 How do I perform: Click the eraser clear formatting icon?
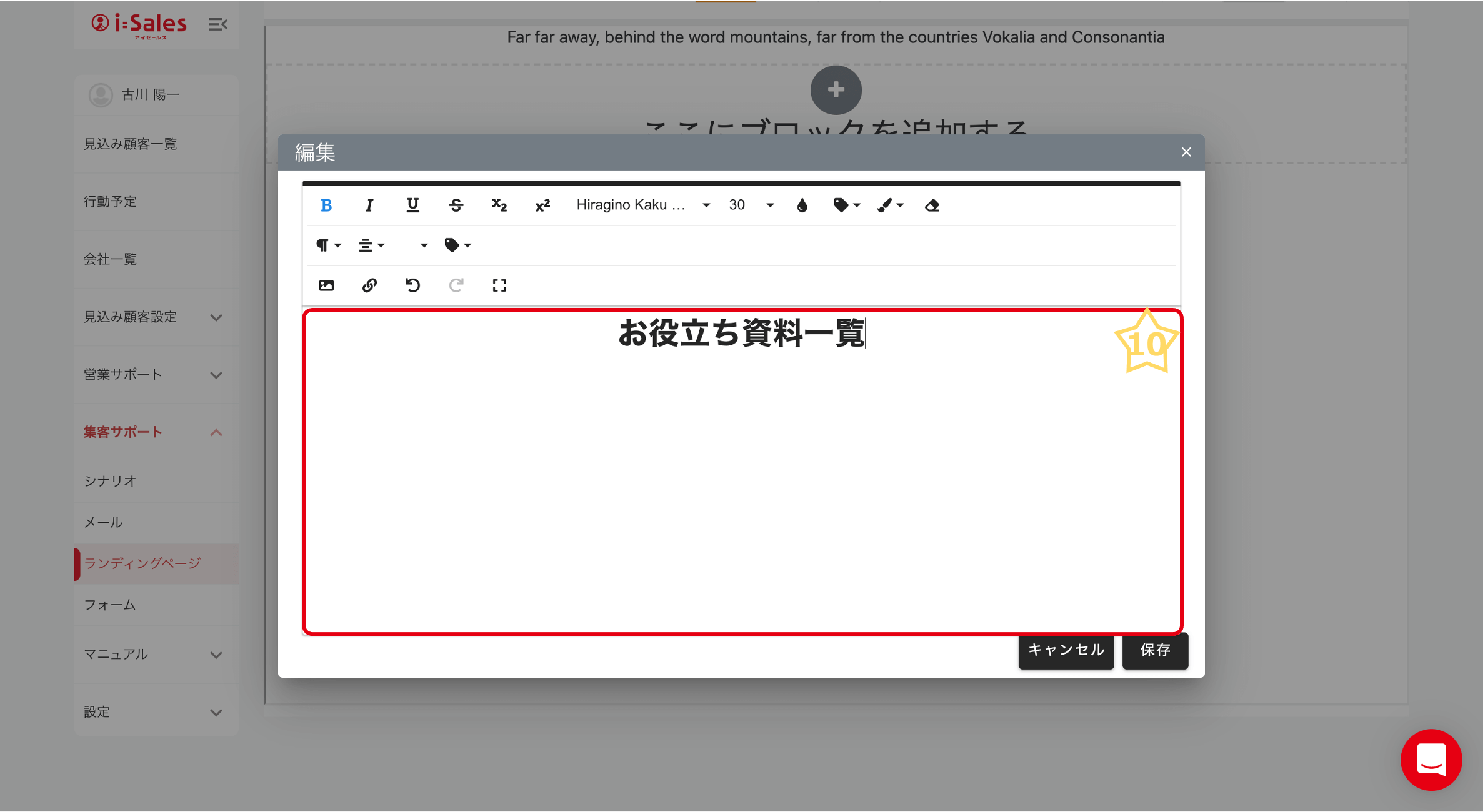coord(932,205)
